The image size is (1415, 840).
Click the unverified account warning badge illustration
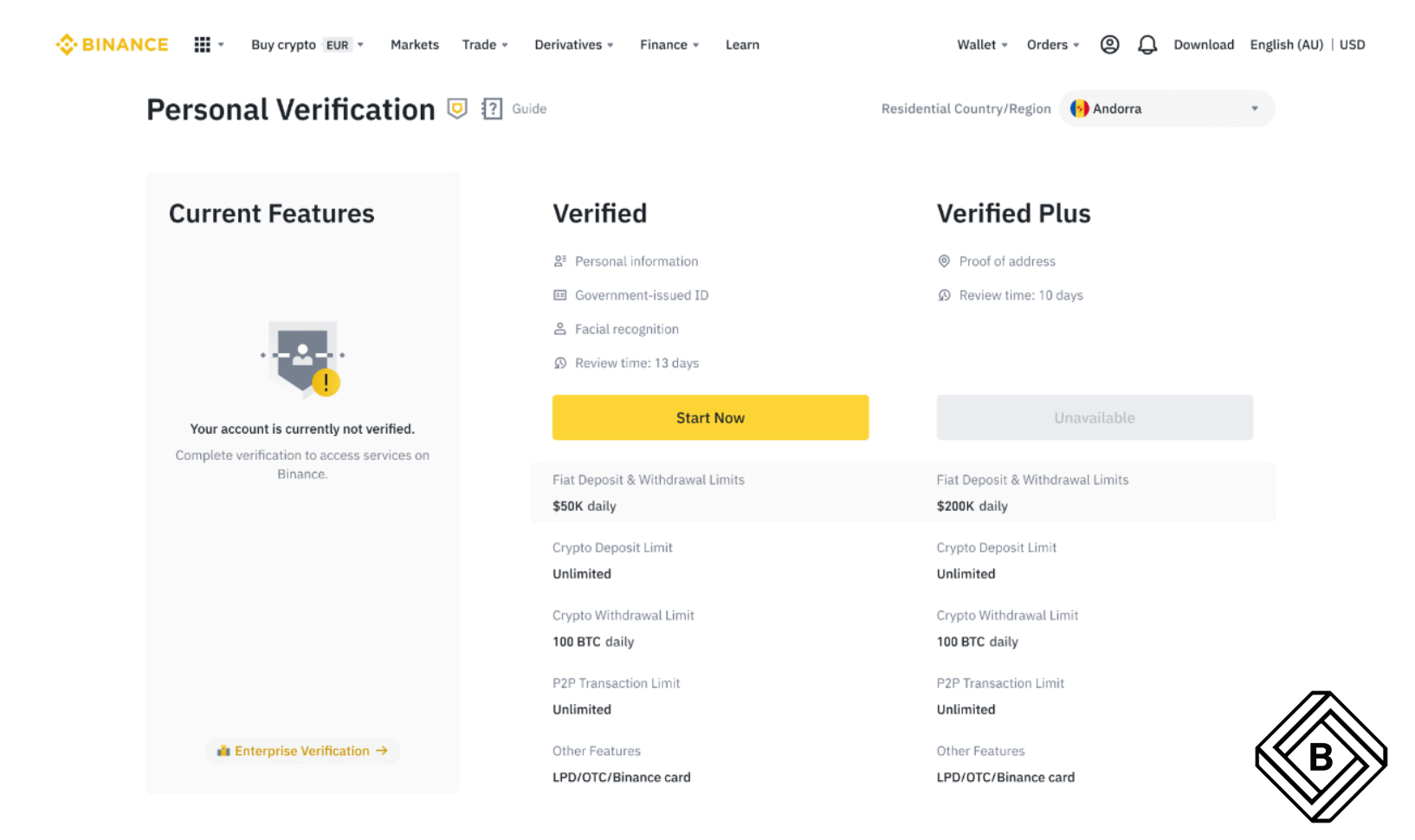[302, 359]
